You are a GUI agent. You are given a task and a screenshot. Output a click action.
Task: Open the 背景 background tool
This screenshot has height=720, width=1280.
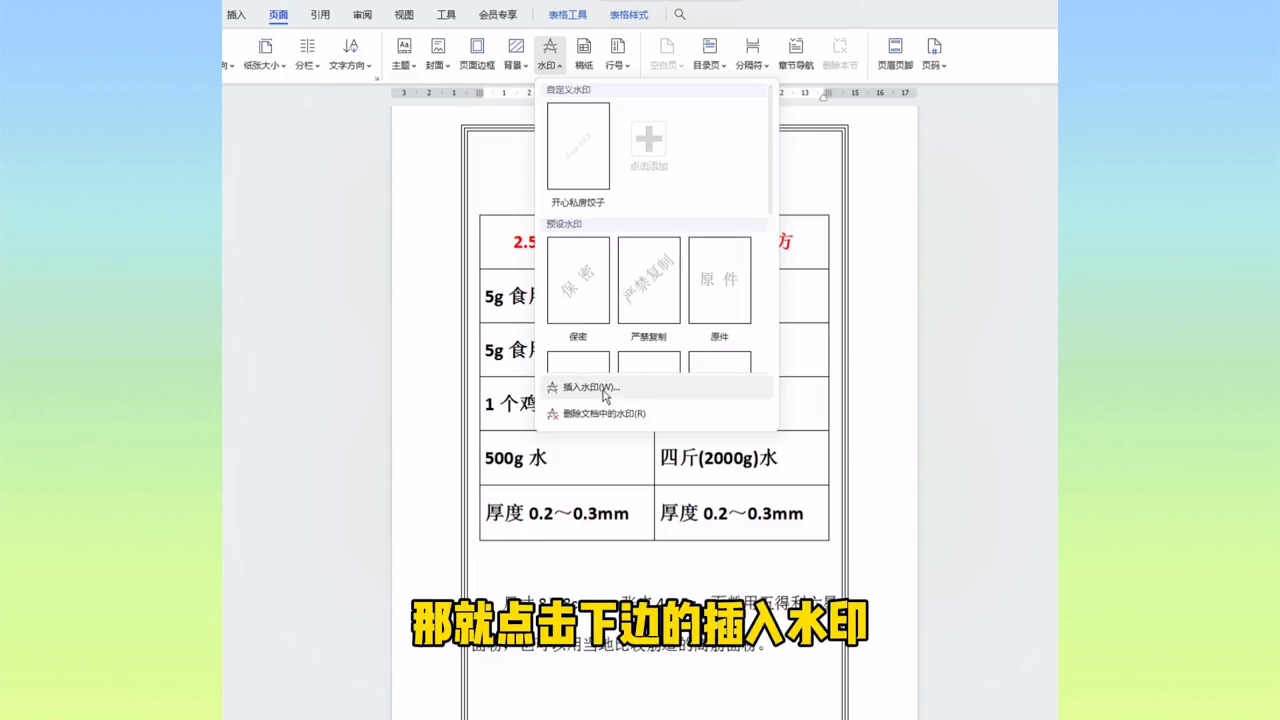tap(516, 55)
